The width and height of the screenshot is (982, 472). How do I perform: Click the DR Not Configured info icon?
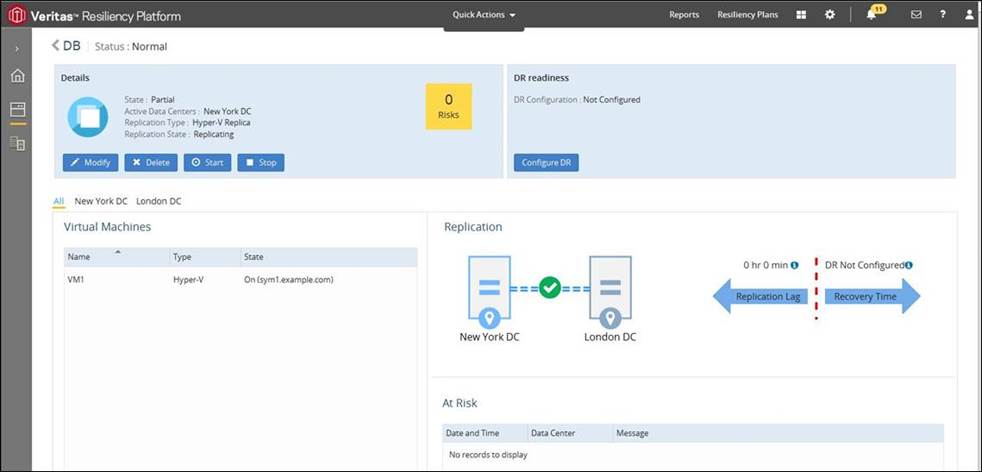click(x=909, y=265)
